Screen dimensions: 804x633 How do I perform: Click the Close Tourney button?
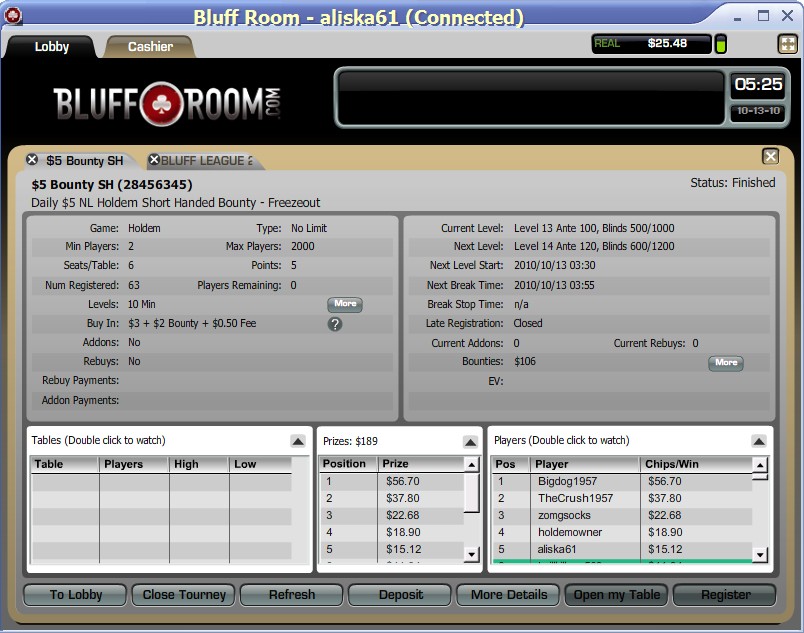184,595
